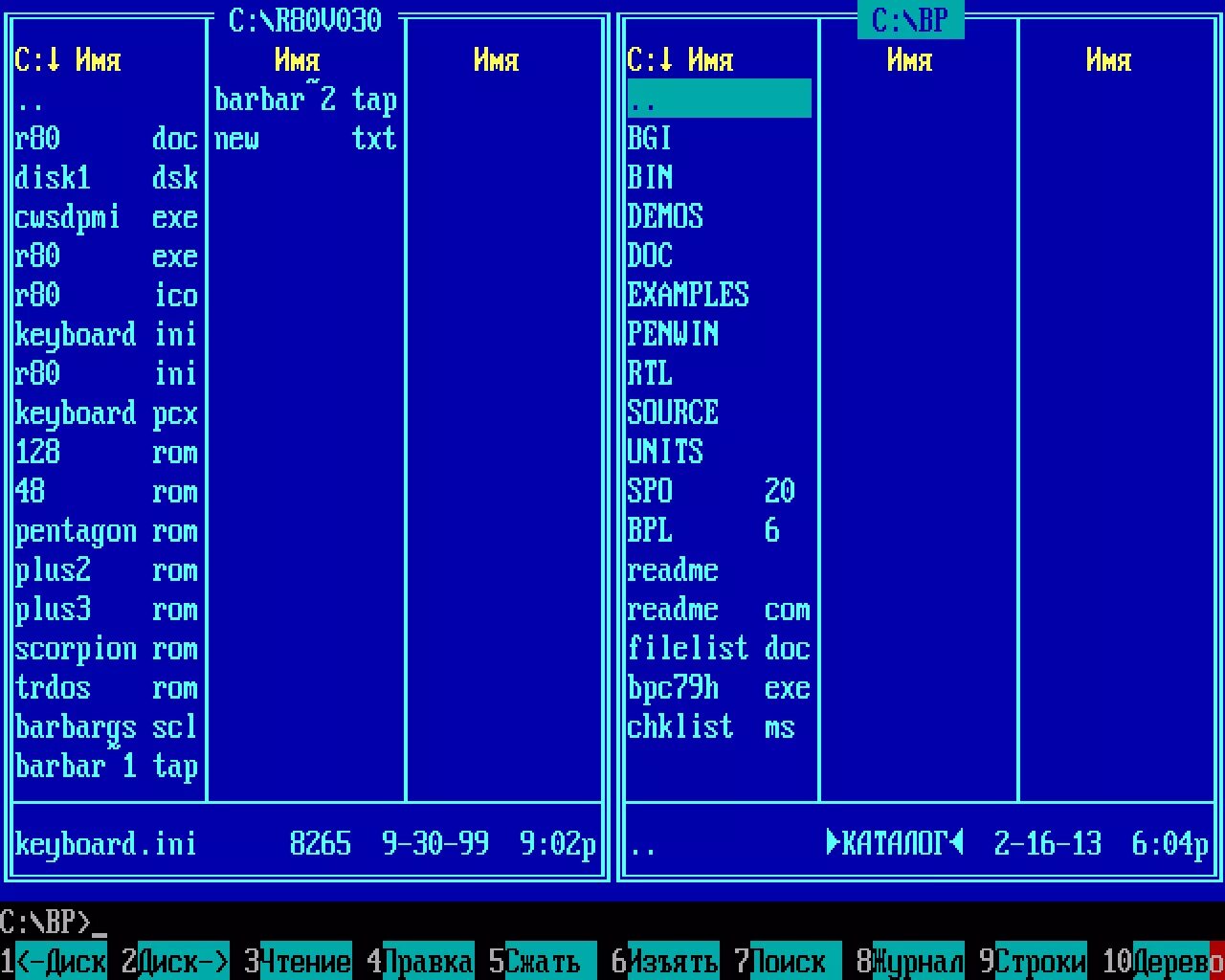Select the barbargs scl file
The height and width of the screenshot is (980, 1225).
point(107,727)
